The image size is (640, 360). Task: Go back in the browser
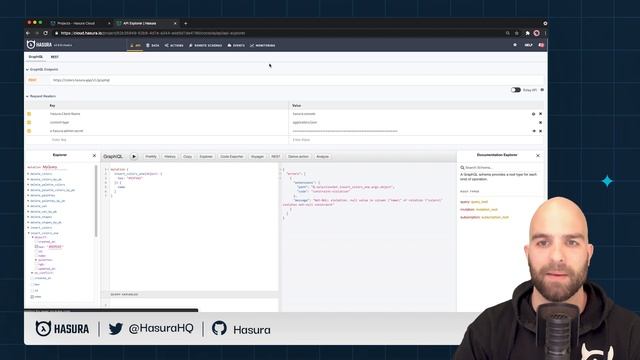click(x=28, y=33)
